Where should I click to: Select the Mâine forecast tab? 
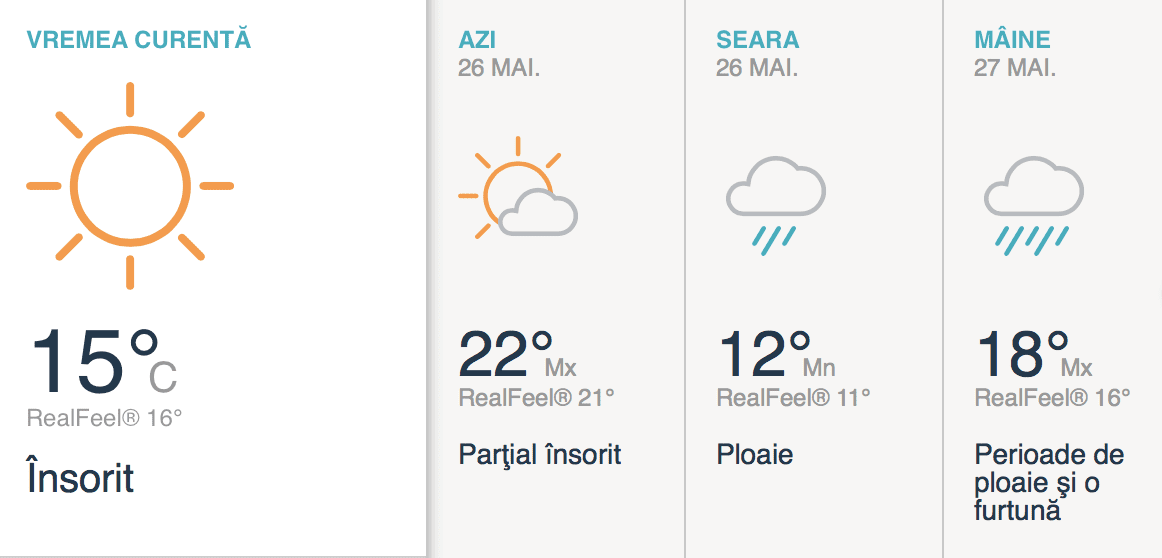pyautogui.click(x=1012, y=41)
